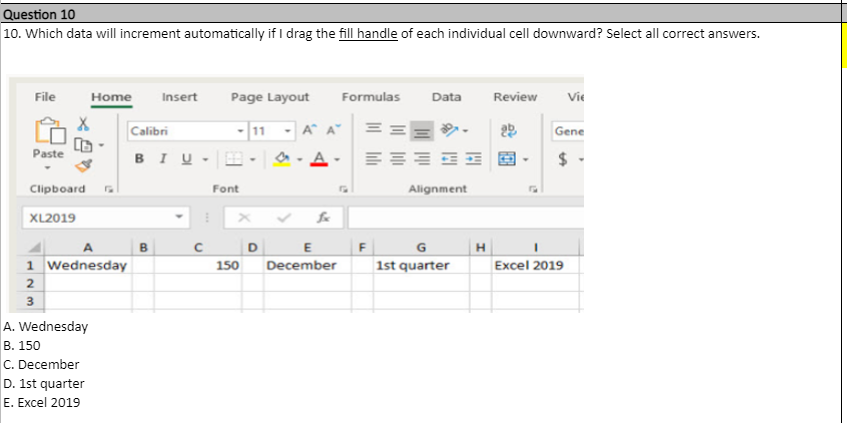
Task: Click the Select All corner triangle
Action: click(34, 248)
